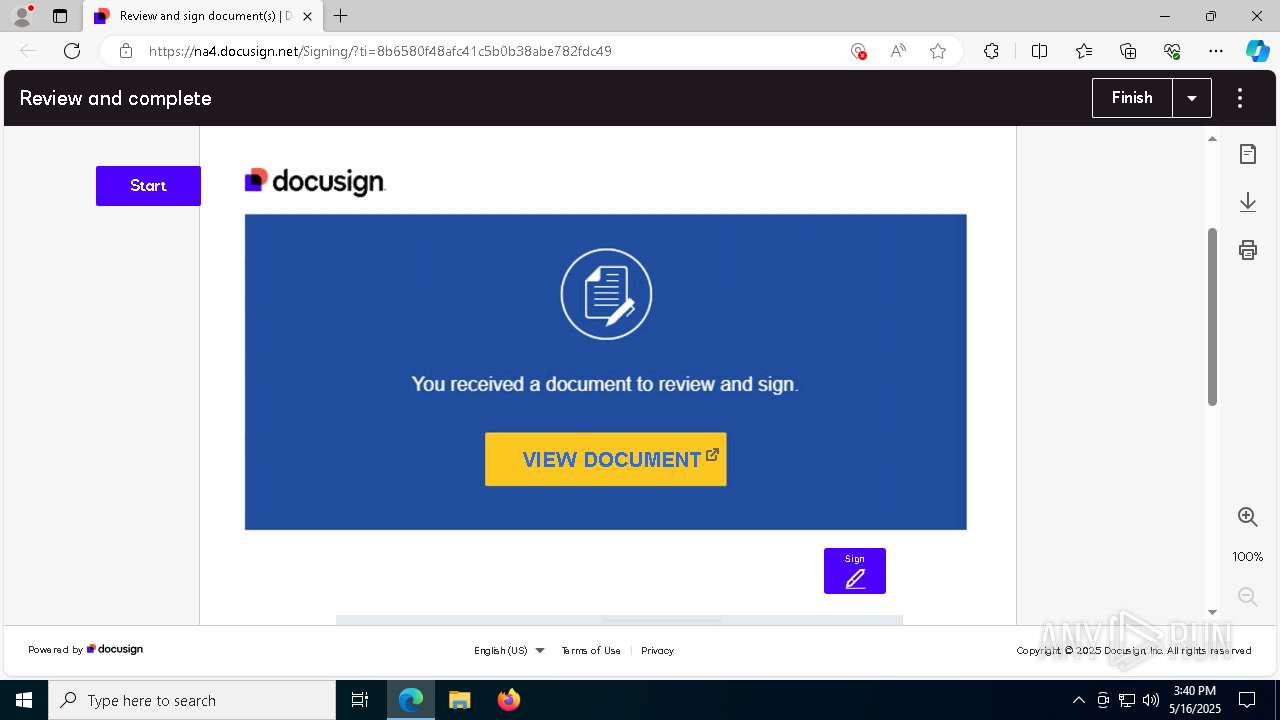1280x720 pixels.
Task: Click the Finish button
Action: (1132, 98)
